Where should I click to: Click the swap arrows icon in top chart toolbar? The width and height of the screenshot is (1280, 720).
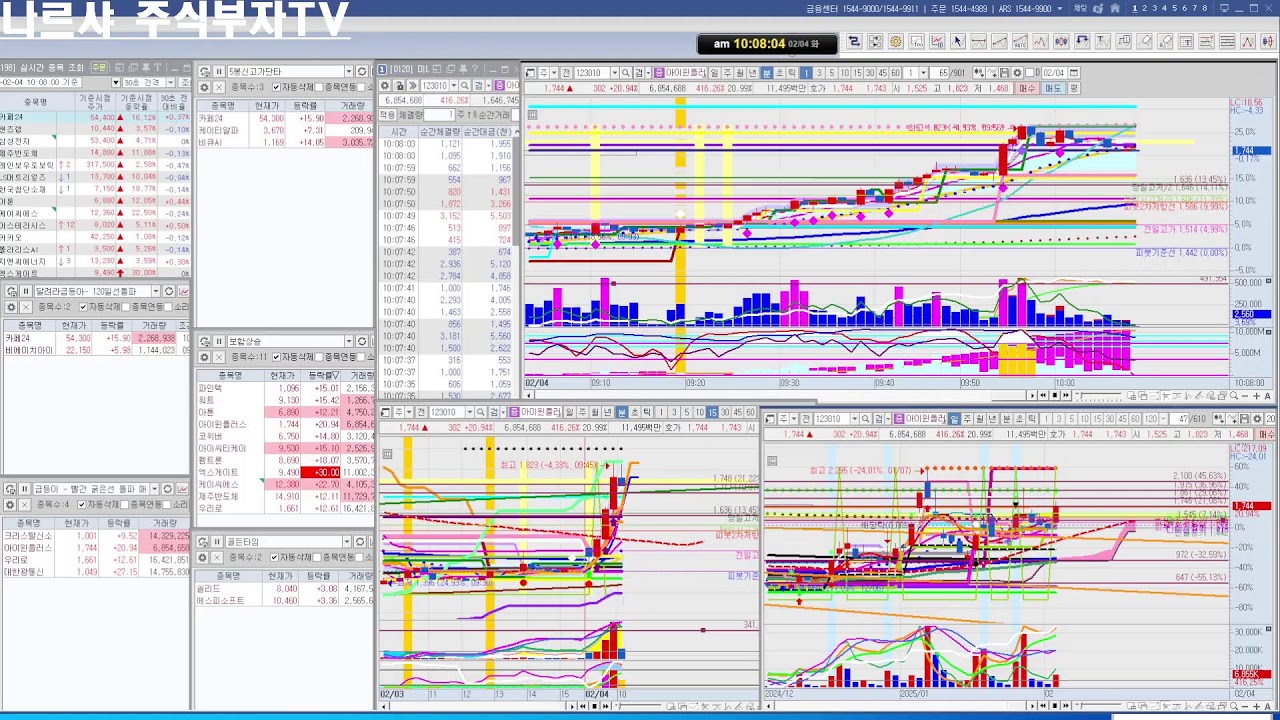click(854, 41)
